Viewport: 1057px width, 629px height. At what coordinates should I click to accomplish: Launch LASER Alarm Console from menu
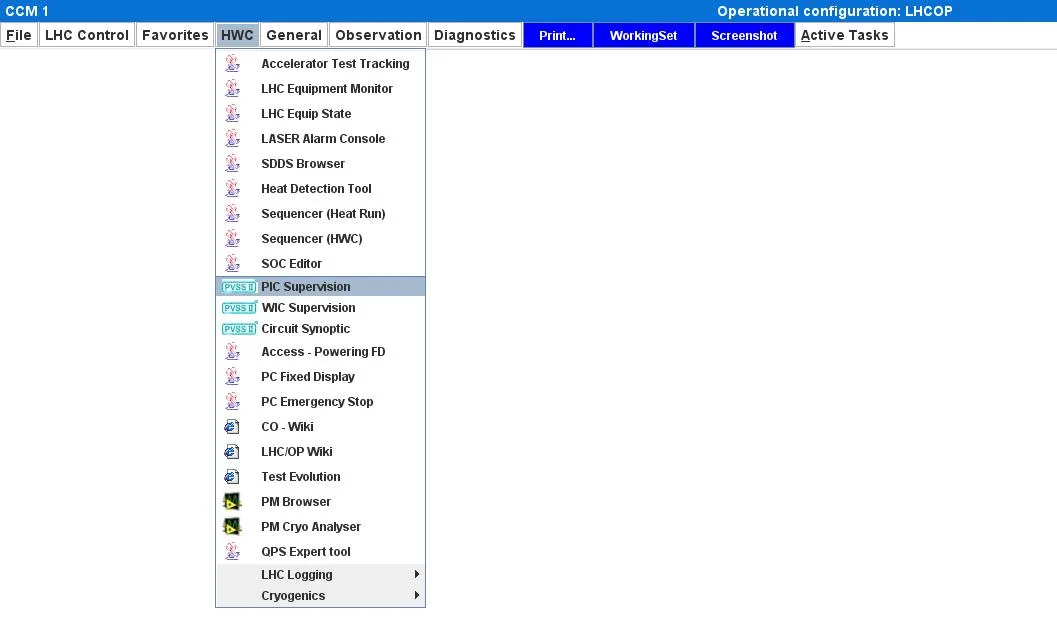tap(323, 139)
